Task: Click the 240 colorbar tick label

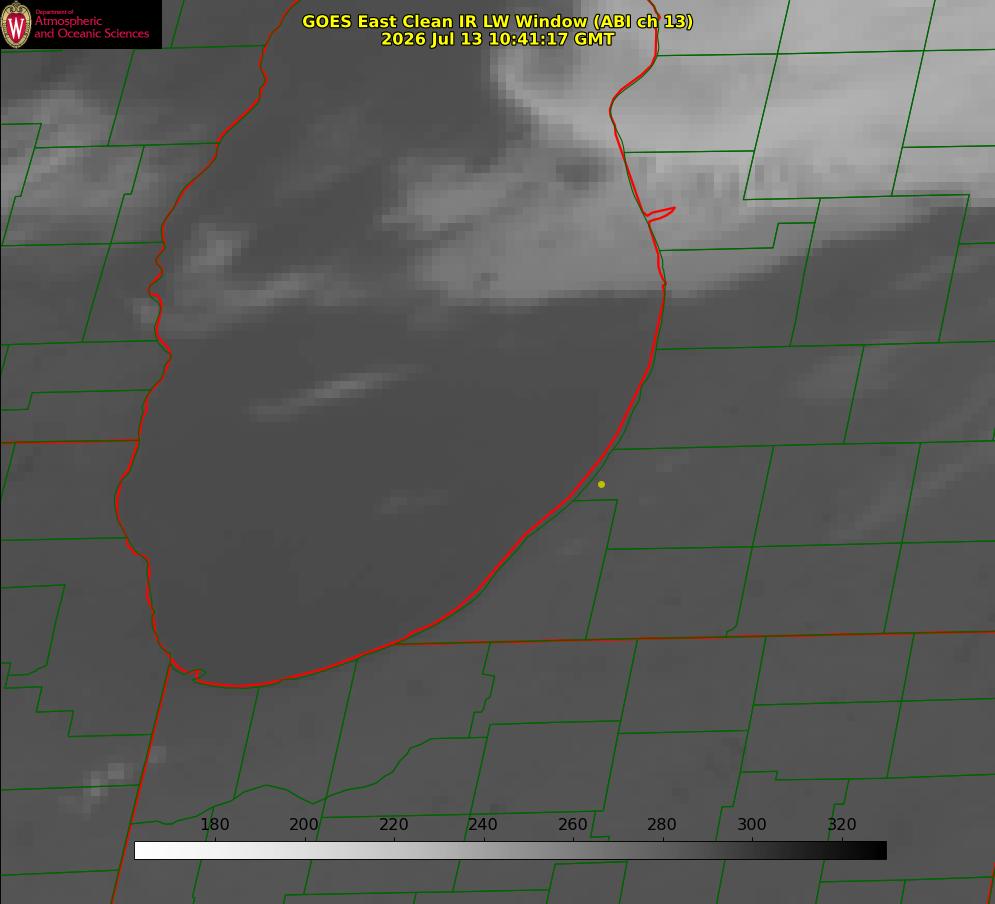Action: coord(483,824)
